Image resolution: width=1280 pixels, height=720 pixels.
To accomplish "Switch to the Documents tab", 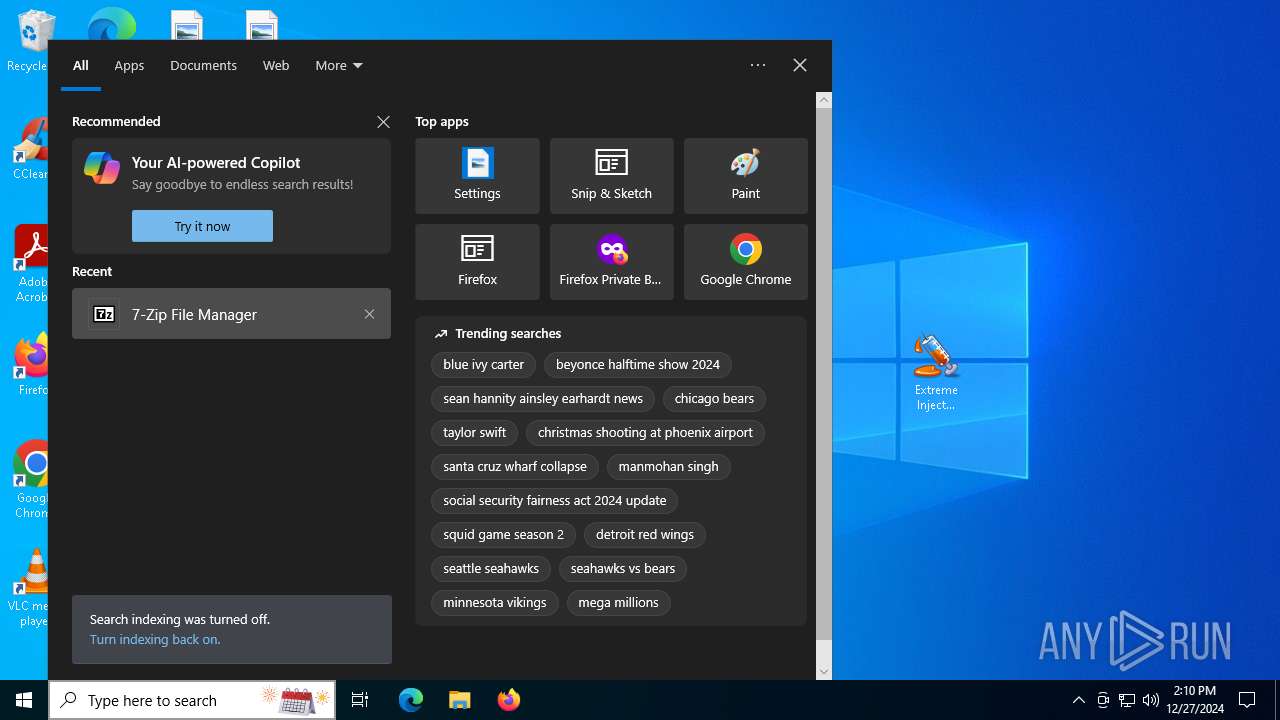I will (203, 65).
